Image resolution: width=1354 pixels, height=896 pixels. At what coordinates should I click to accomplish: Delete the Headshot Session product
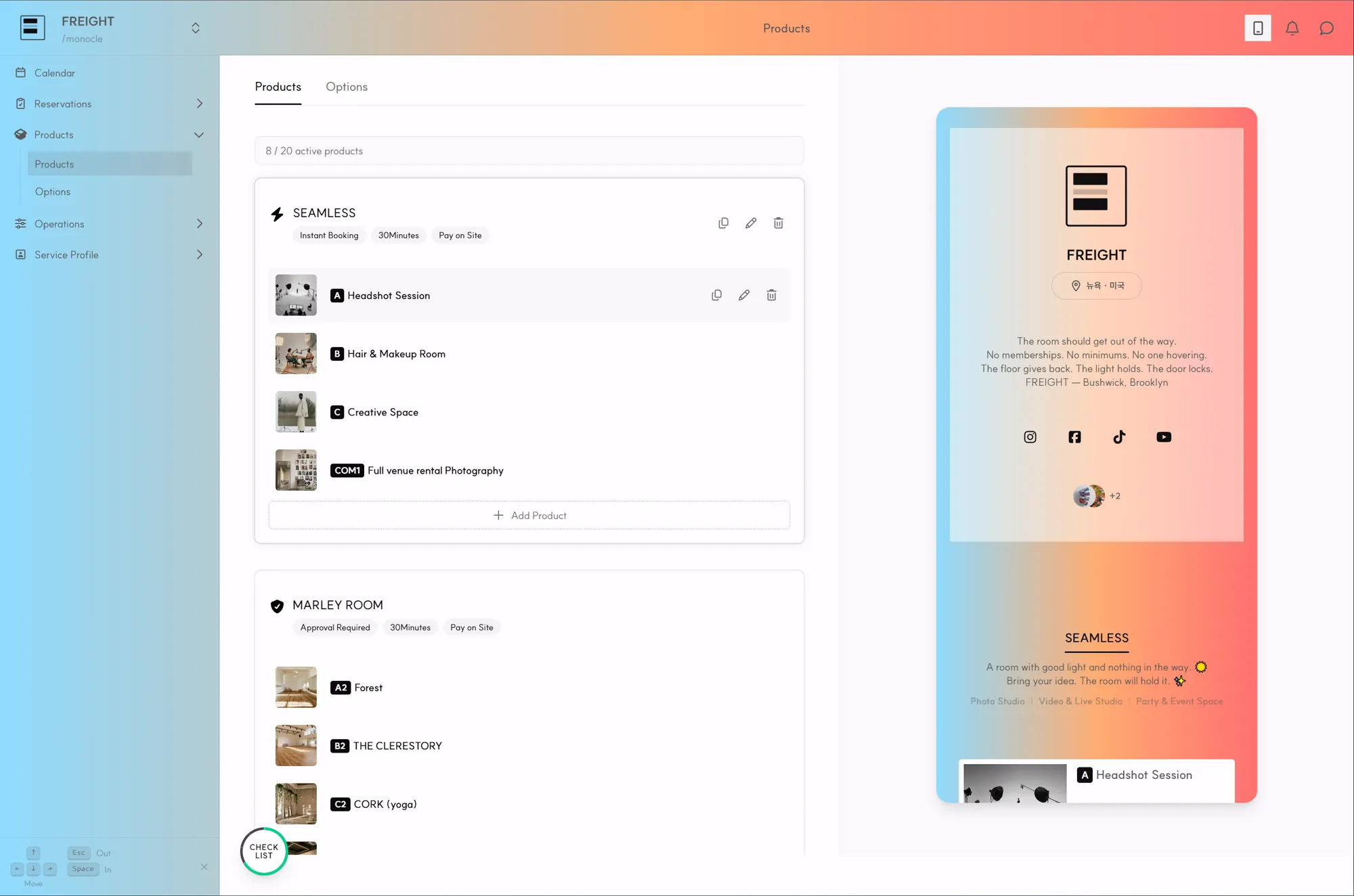[x=772, y=295]
